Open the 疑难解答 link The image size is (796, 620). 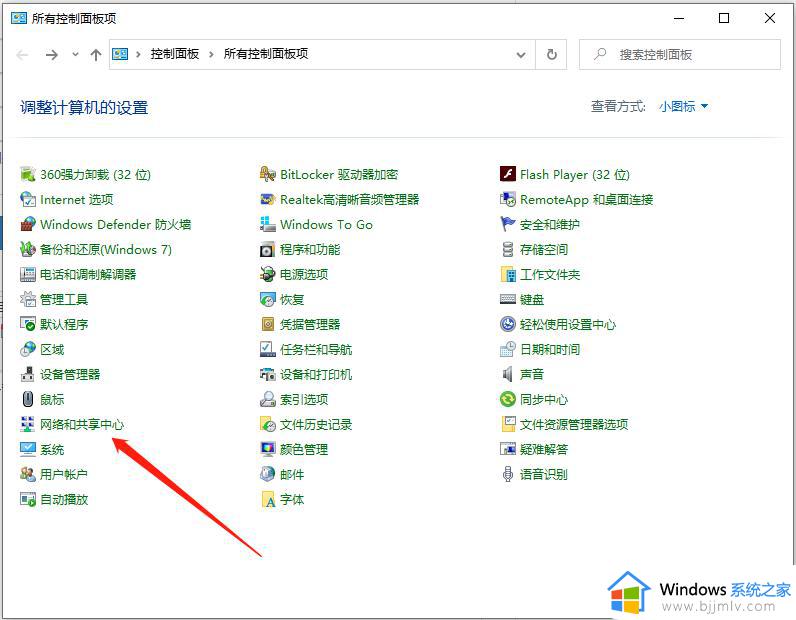click(x=544, y=449)
